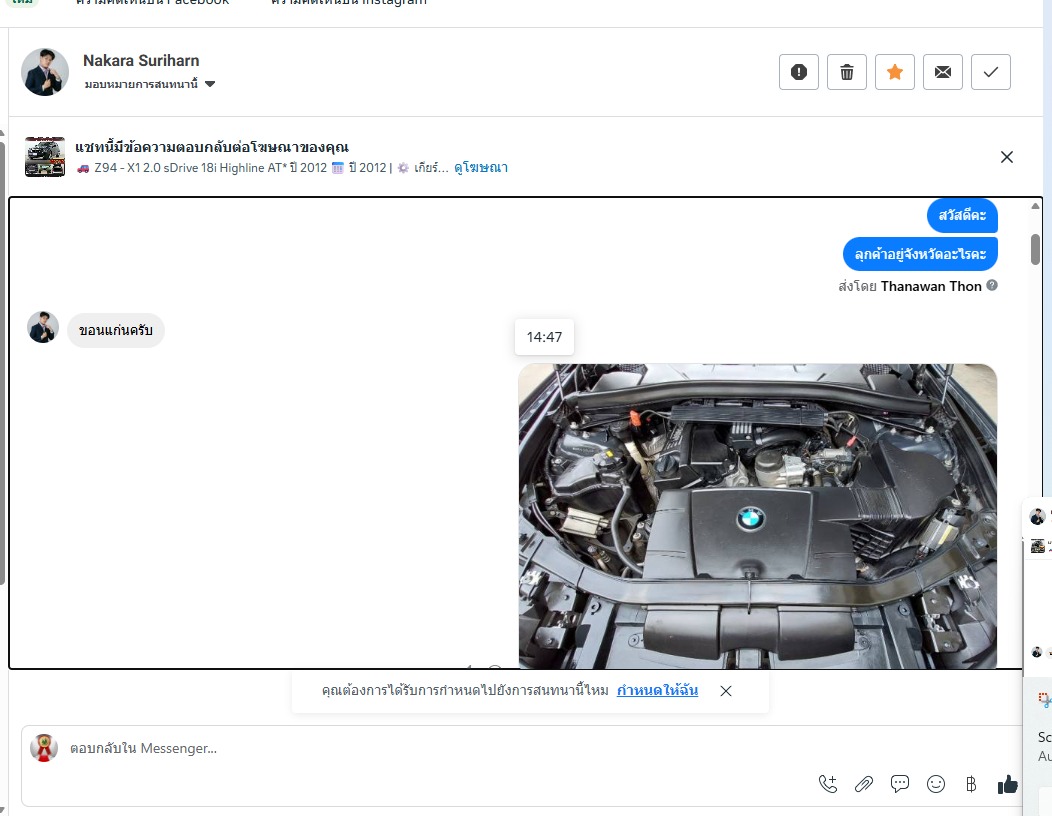Click the กำหนดให้ฉัน link
The width and height of the screenshot is (1052, 816).
point(657,690)
